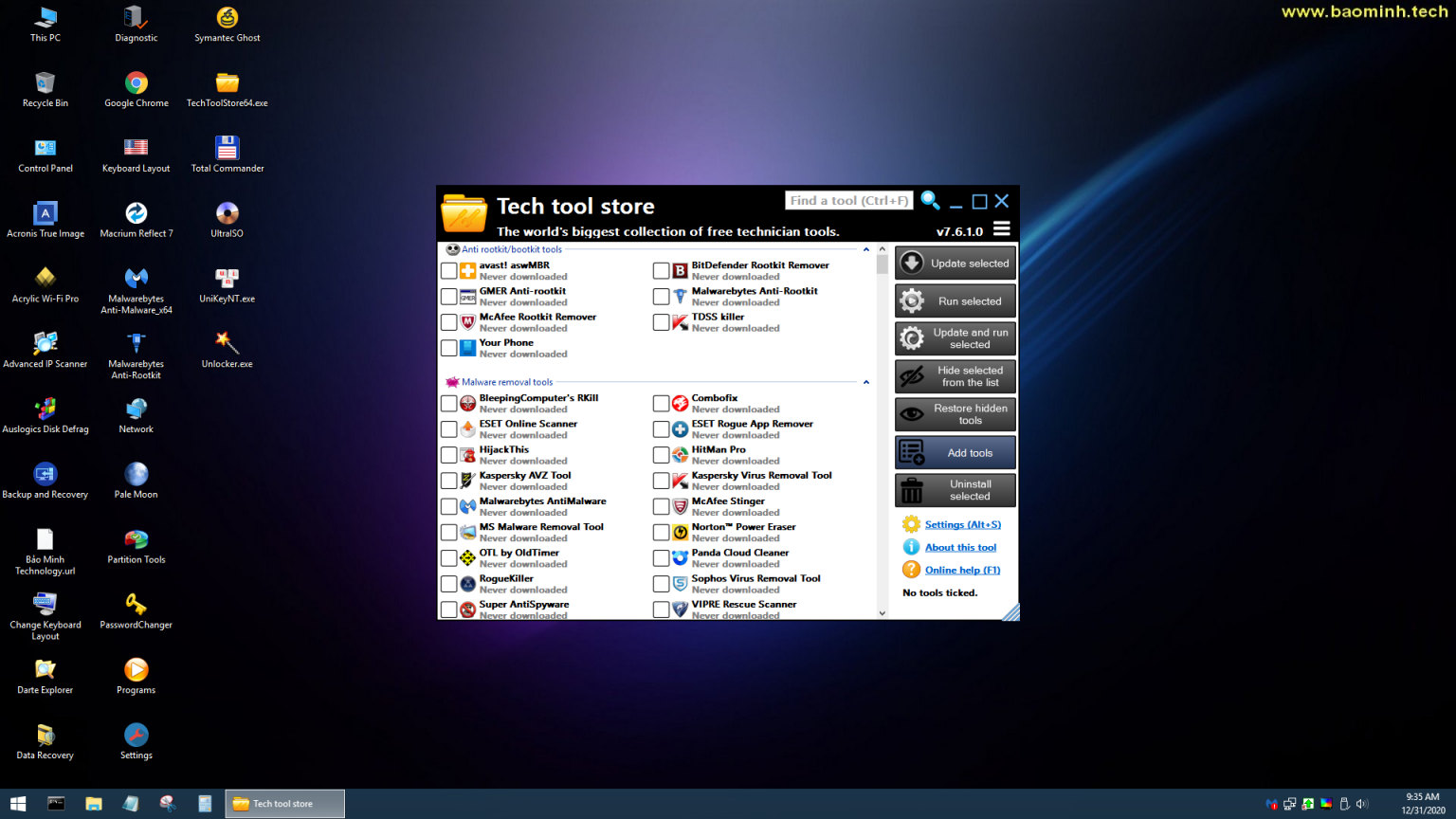1456x819 pixels.
Task: Tick the TDSS killer checkbox
Action: [662, 322]
